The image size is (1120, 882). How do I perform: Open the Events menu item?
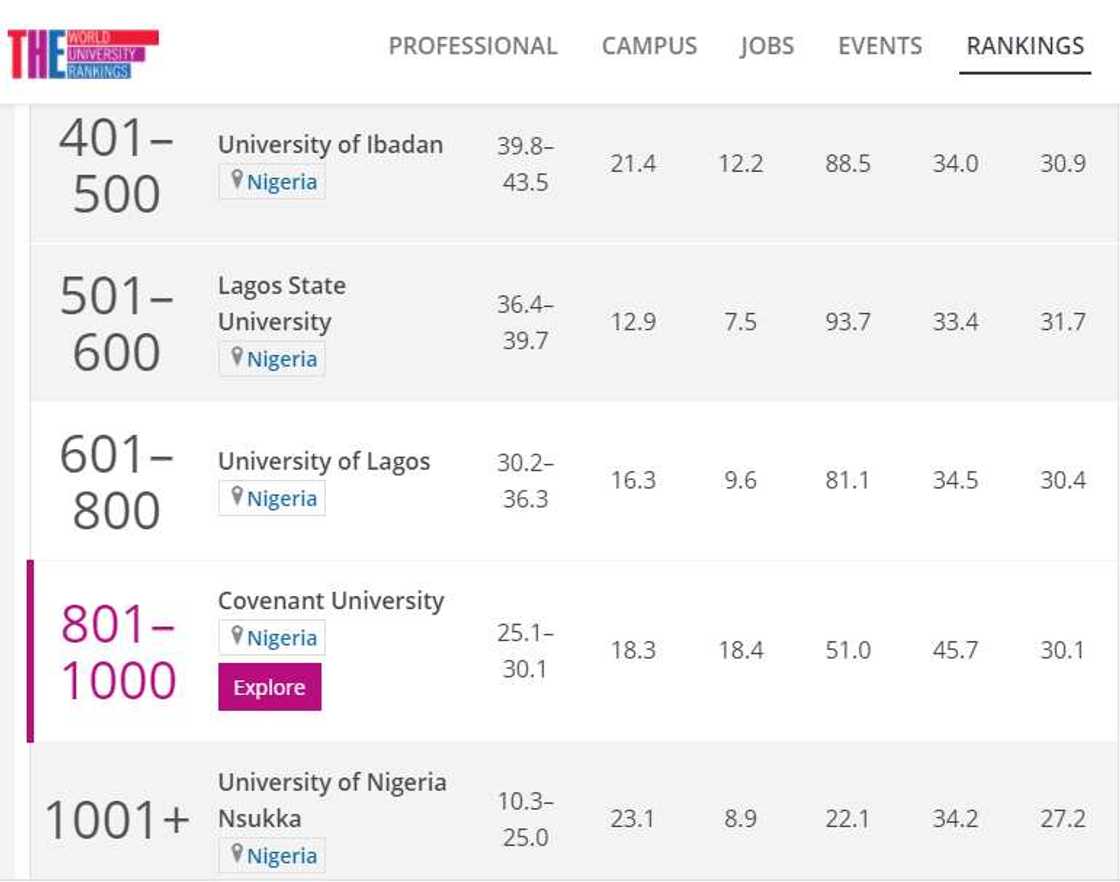coord(880,46)
